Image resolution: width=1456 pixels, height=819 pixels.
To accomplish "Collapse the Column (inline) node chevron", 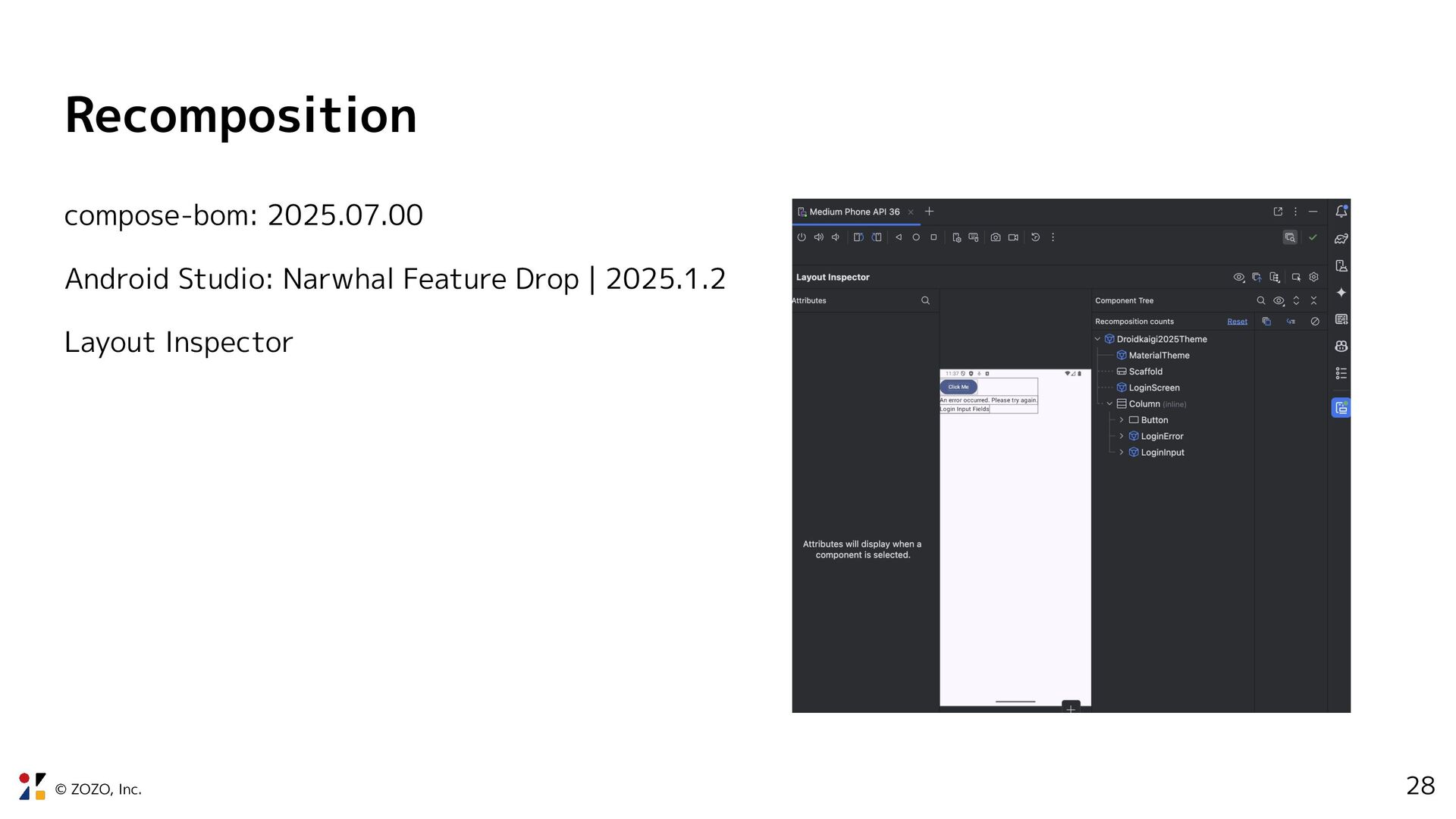I will [1109, 404].
